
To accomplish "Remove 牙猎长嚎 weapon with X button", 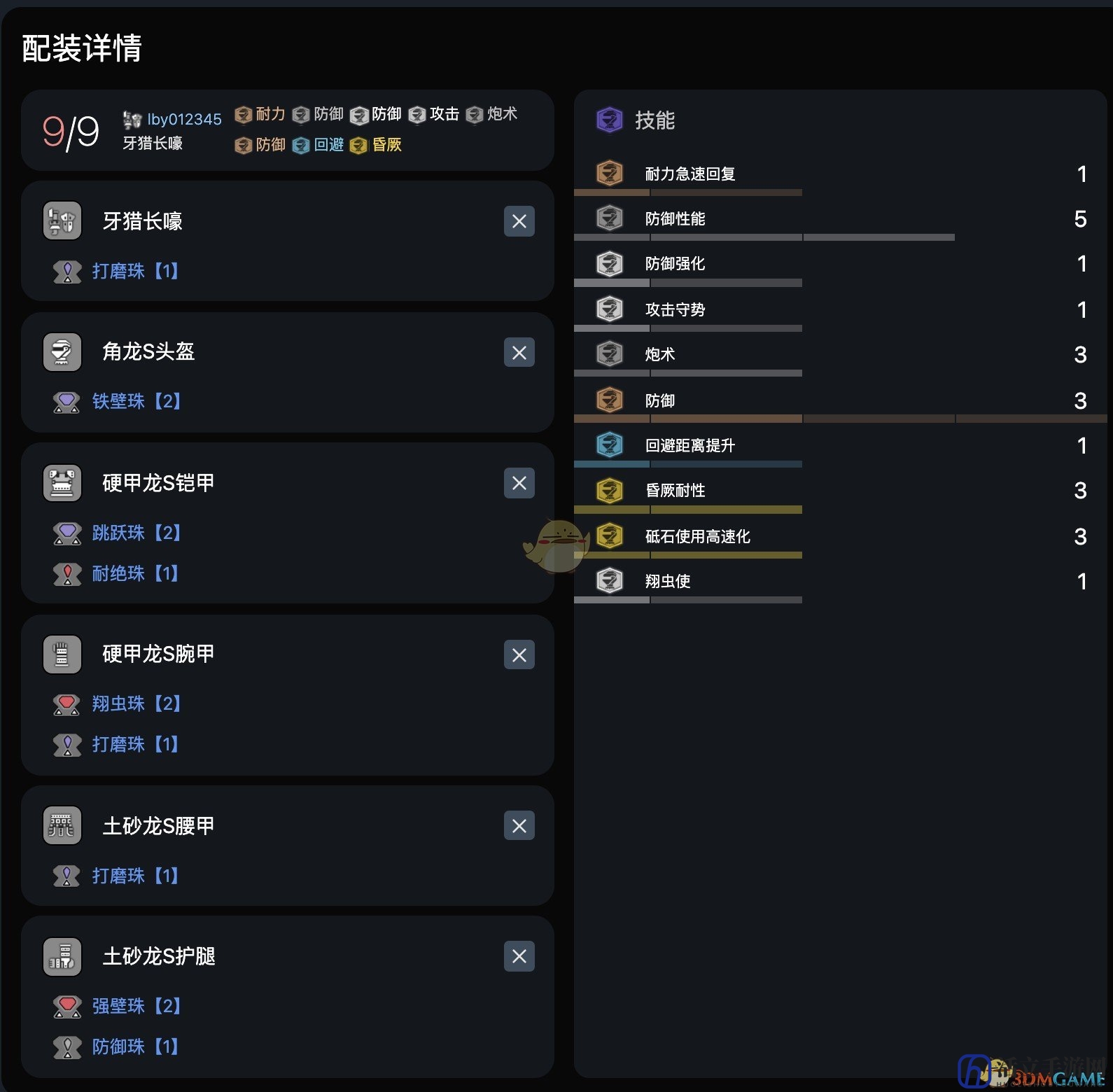I will tap(519, 221).
